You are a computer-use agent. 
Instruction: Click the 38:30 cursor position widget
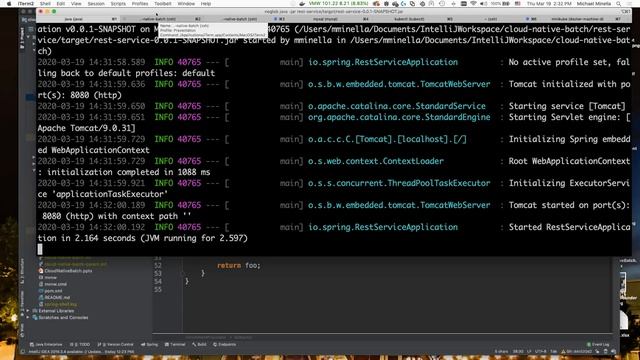(518, 351)
